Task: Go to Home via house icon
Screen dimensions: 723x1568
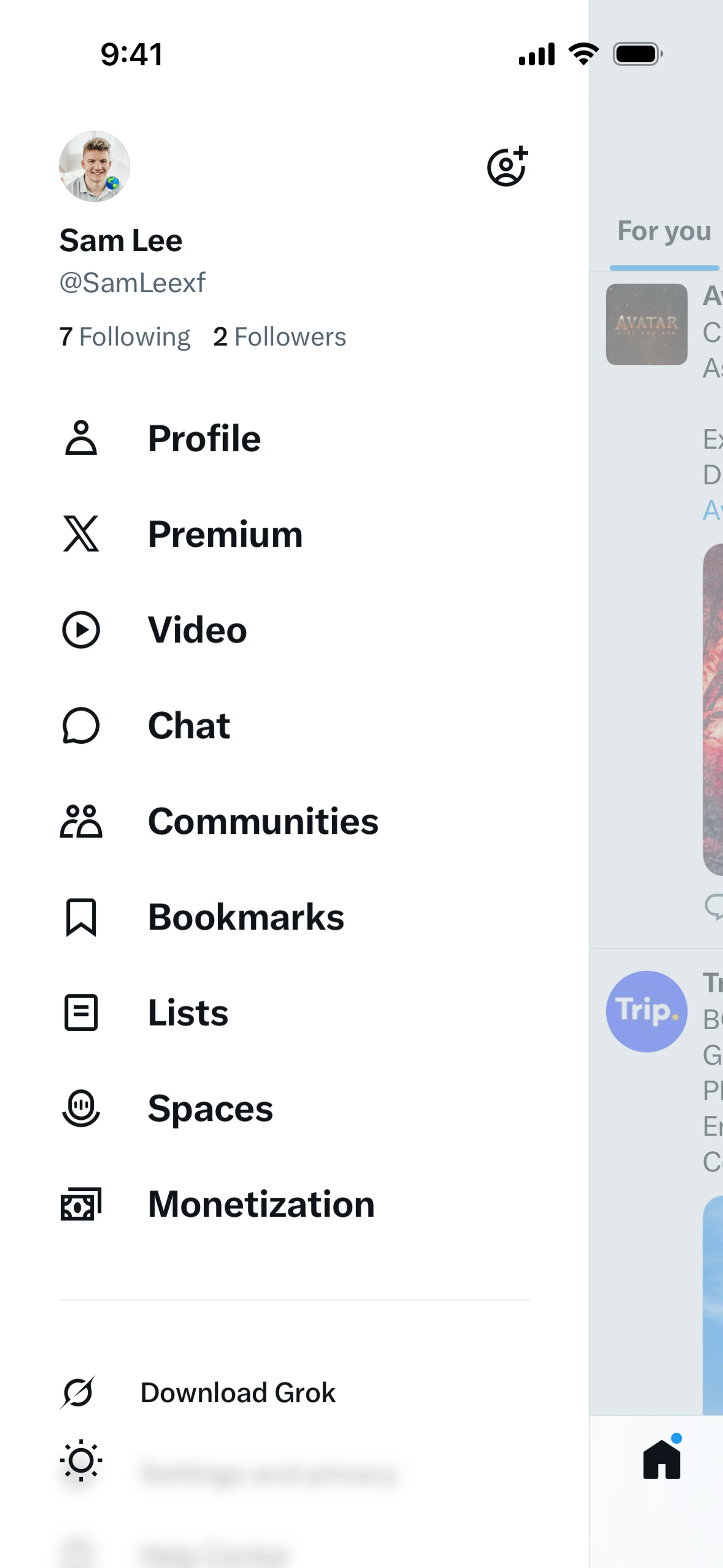Action: (662, 1459)
